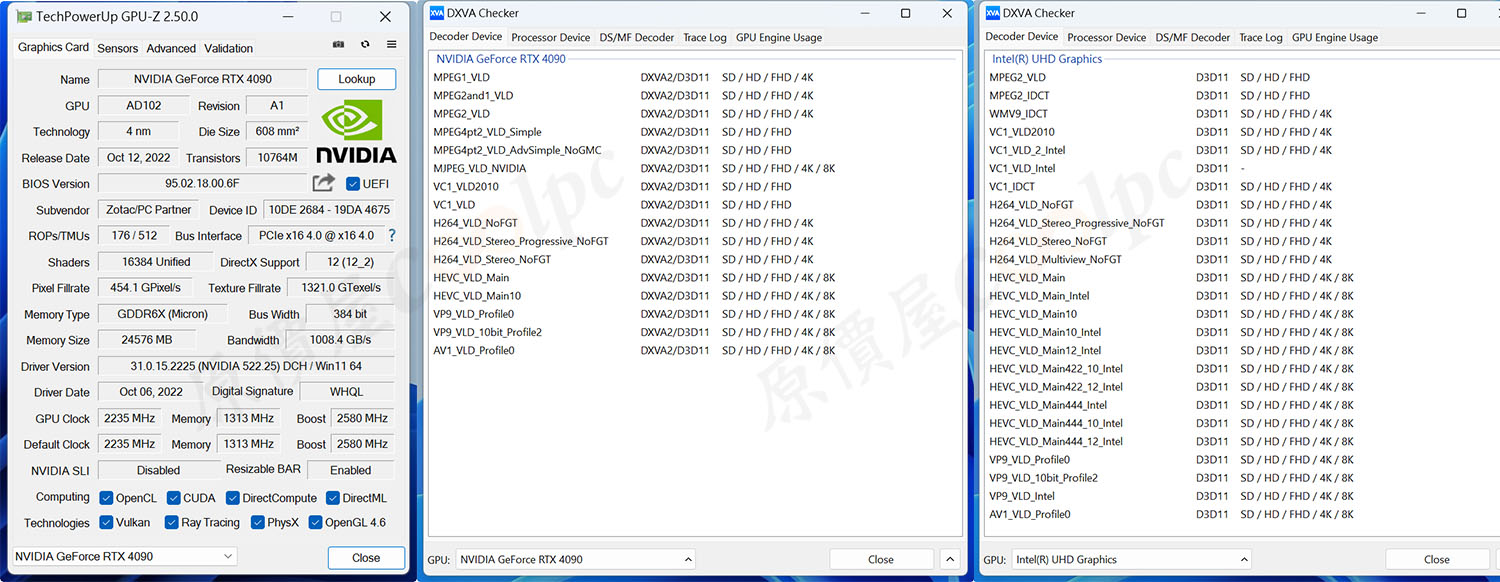Click Close button in NVIDIA DXVA Checker window
Image resolution: width=1500 pixels, height=582 pixels.
(x=881, y=560)
